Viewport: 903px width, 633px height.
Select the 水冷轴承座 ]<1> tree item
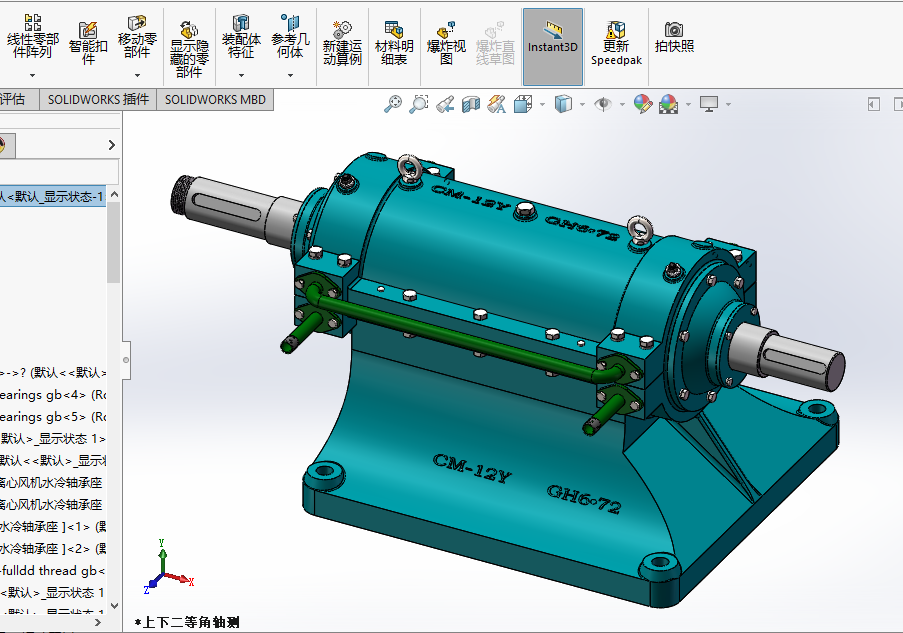tap(53, 526)
